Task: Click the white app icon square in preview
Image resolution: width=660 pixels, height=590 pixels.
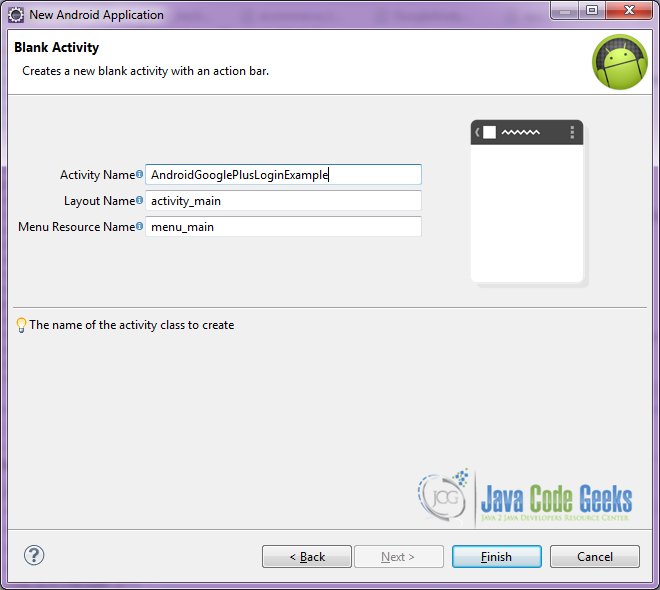Action: (489, 132)
